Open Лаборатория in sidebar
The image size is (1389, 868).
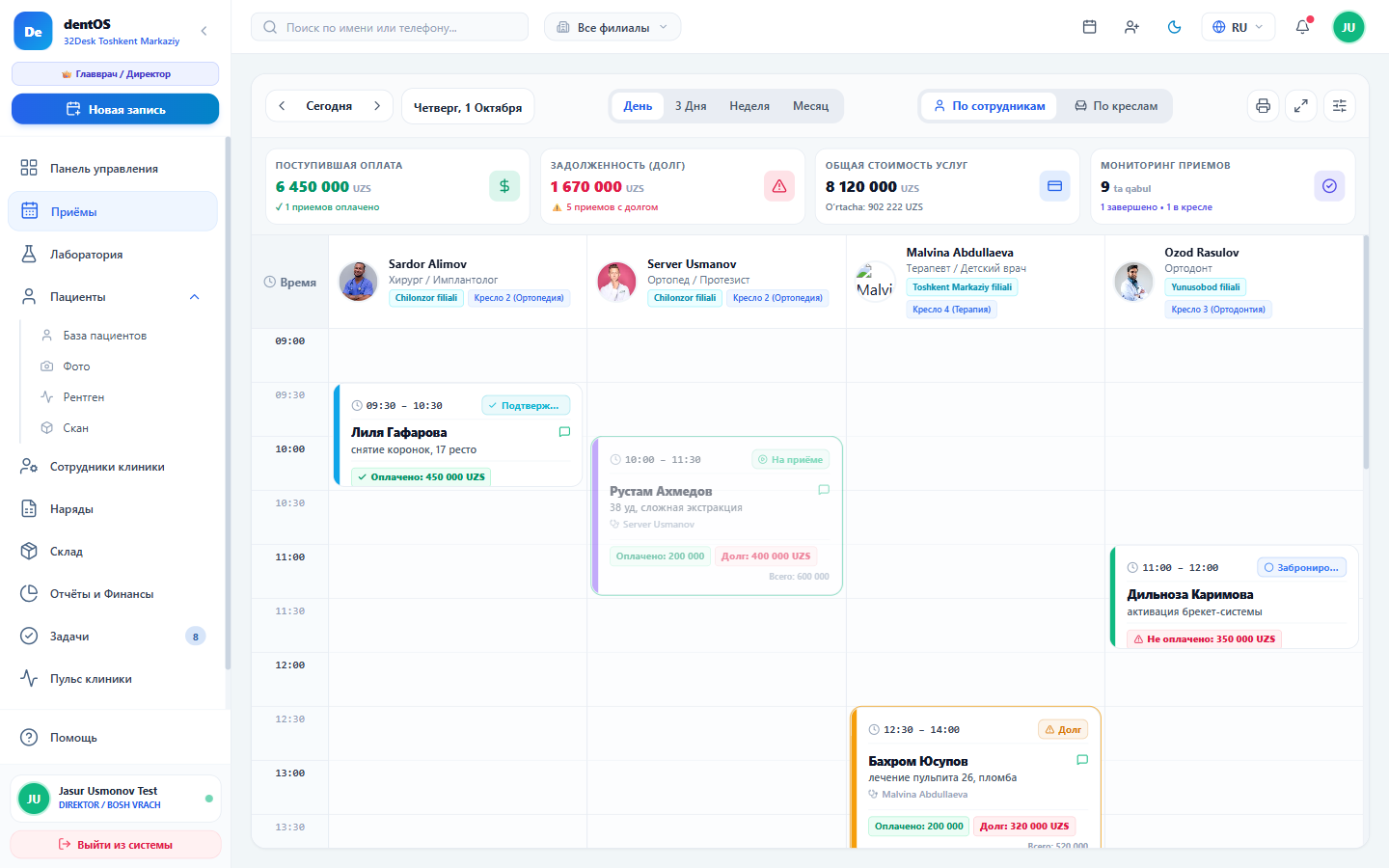point(113,255)
